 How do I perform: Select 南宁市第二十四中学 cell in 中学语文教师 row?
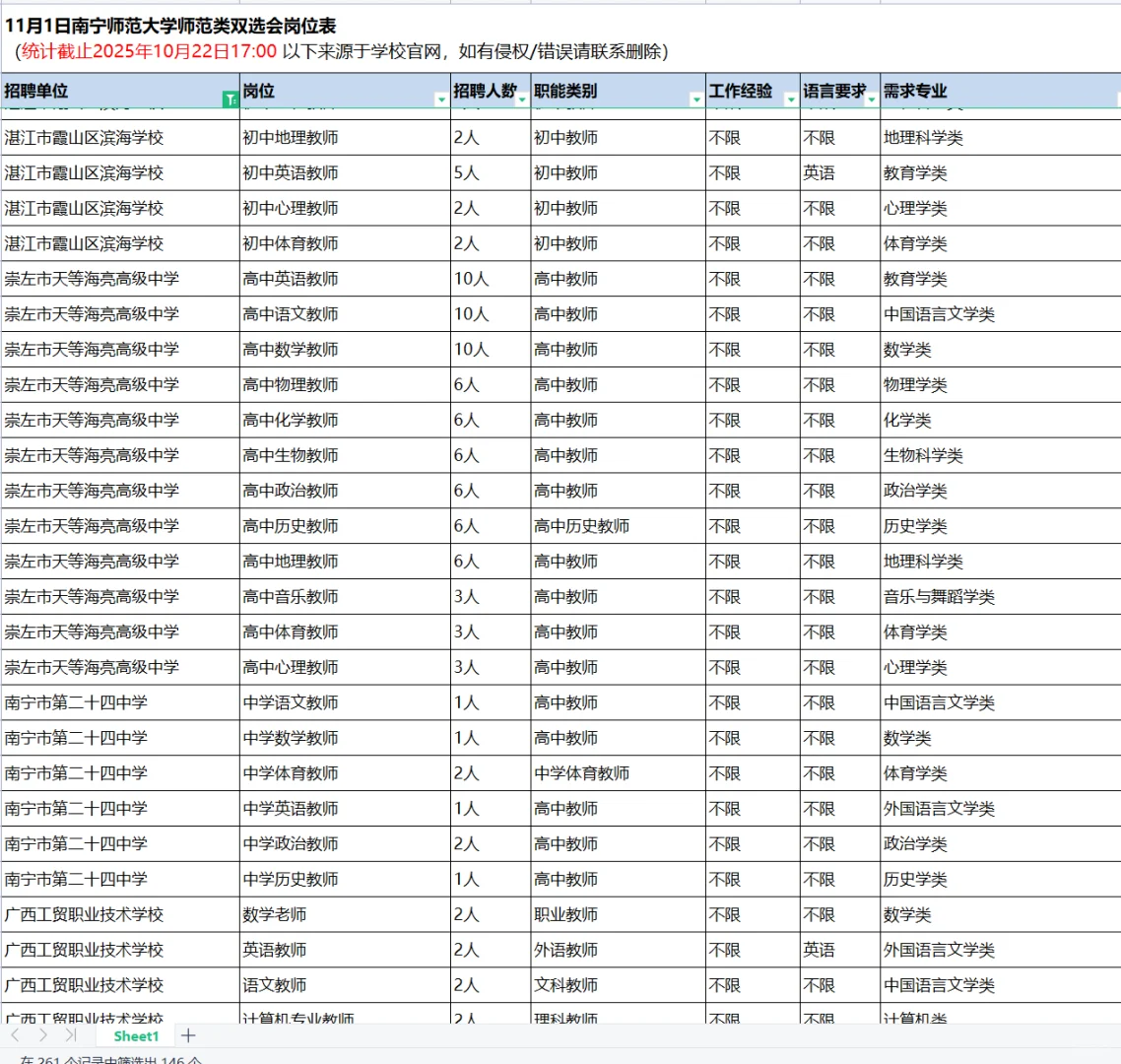point(120,702)
